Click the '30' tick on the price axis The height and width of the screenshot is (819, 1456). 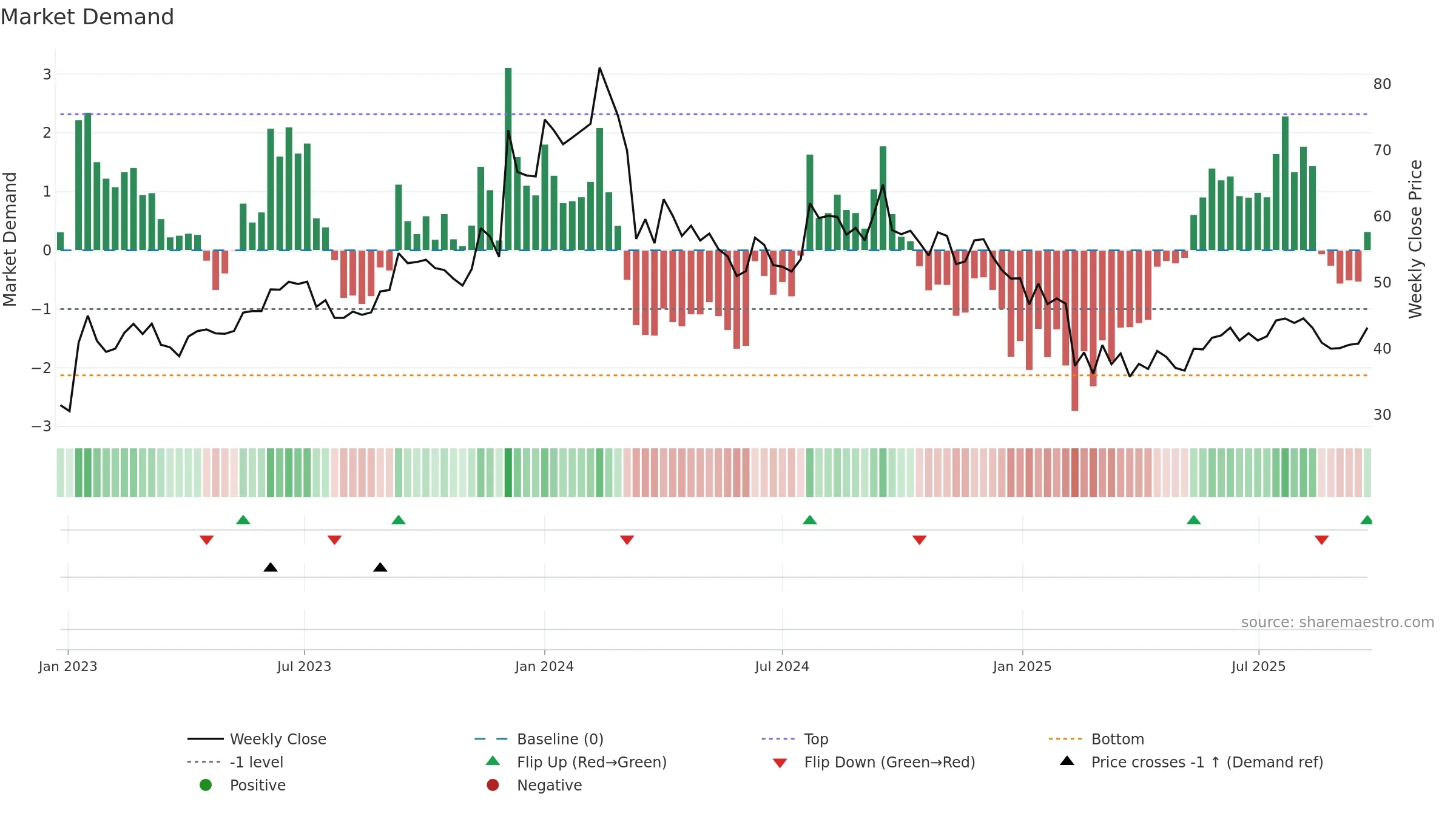point(1383,414)
